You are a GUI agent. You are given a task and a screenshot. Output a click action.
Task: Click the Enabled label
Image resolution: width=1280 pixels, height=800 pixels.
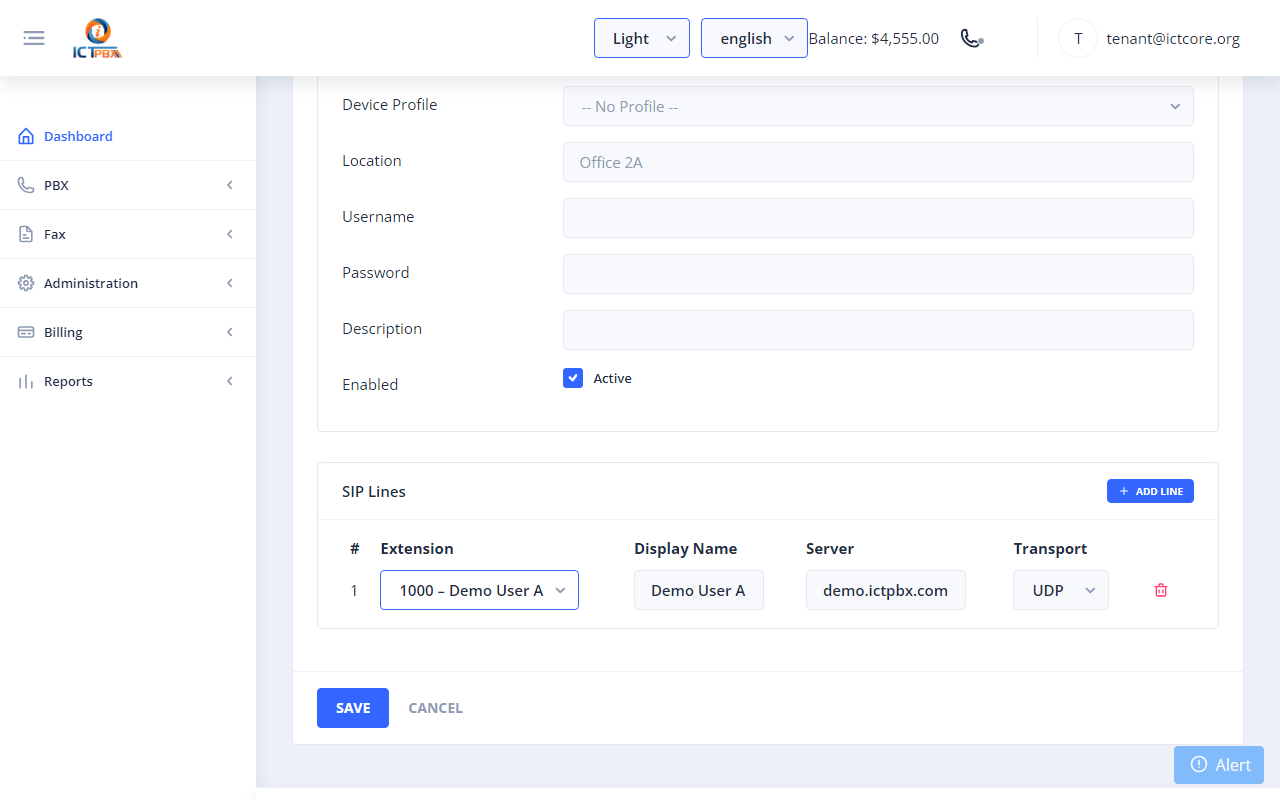(x=370, y=384)
